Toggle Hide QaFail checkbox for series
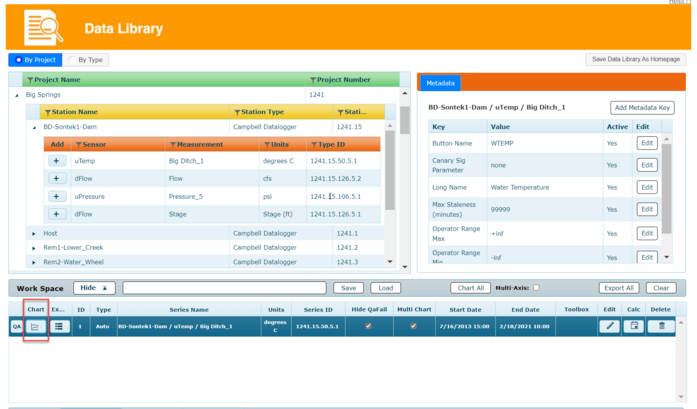Image resolution: width=697 pixels, height=409 pixels. [368, 326]
